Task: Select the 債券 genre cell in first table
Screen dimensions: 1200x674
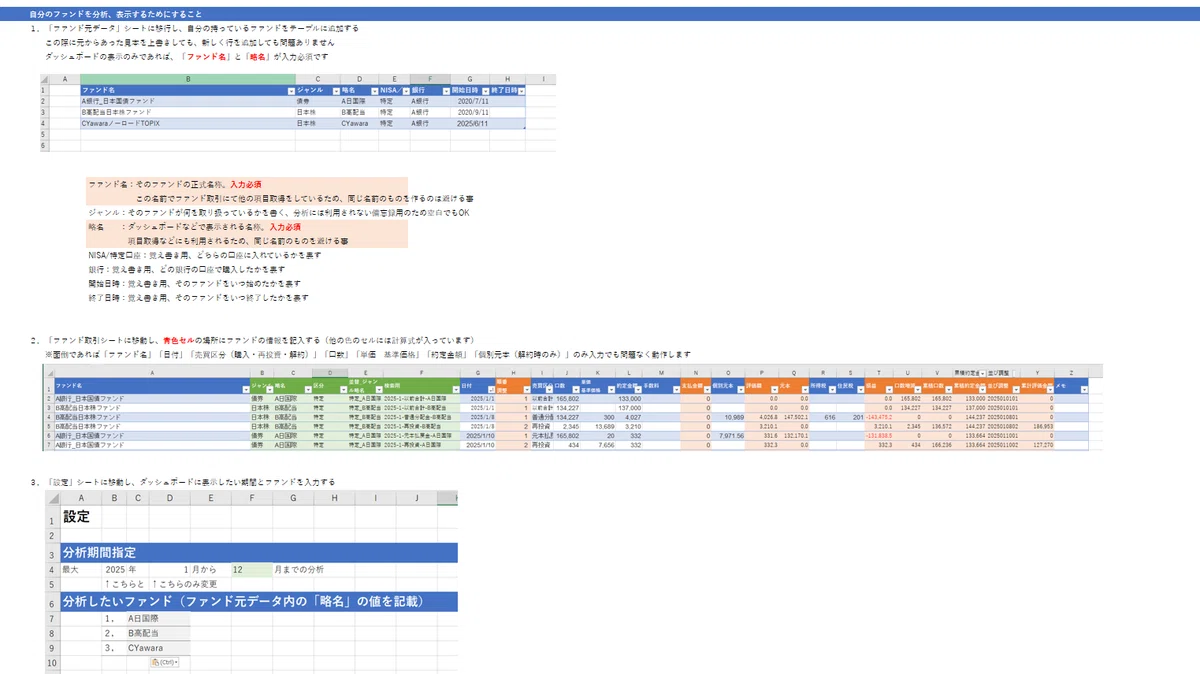Action: [318, 101]
